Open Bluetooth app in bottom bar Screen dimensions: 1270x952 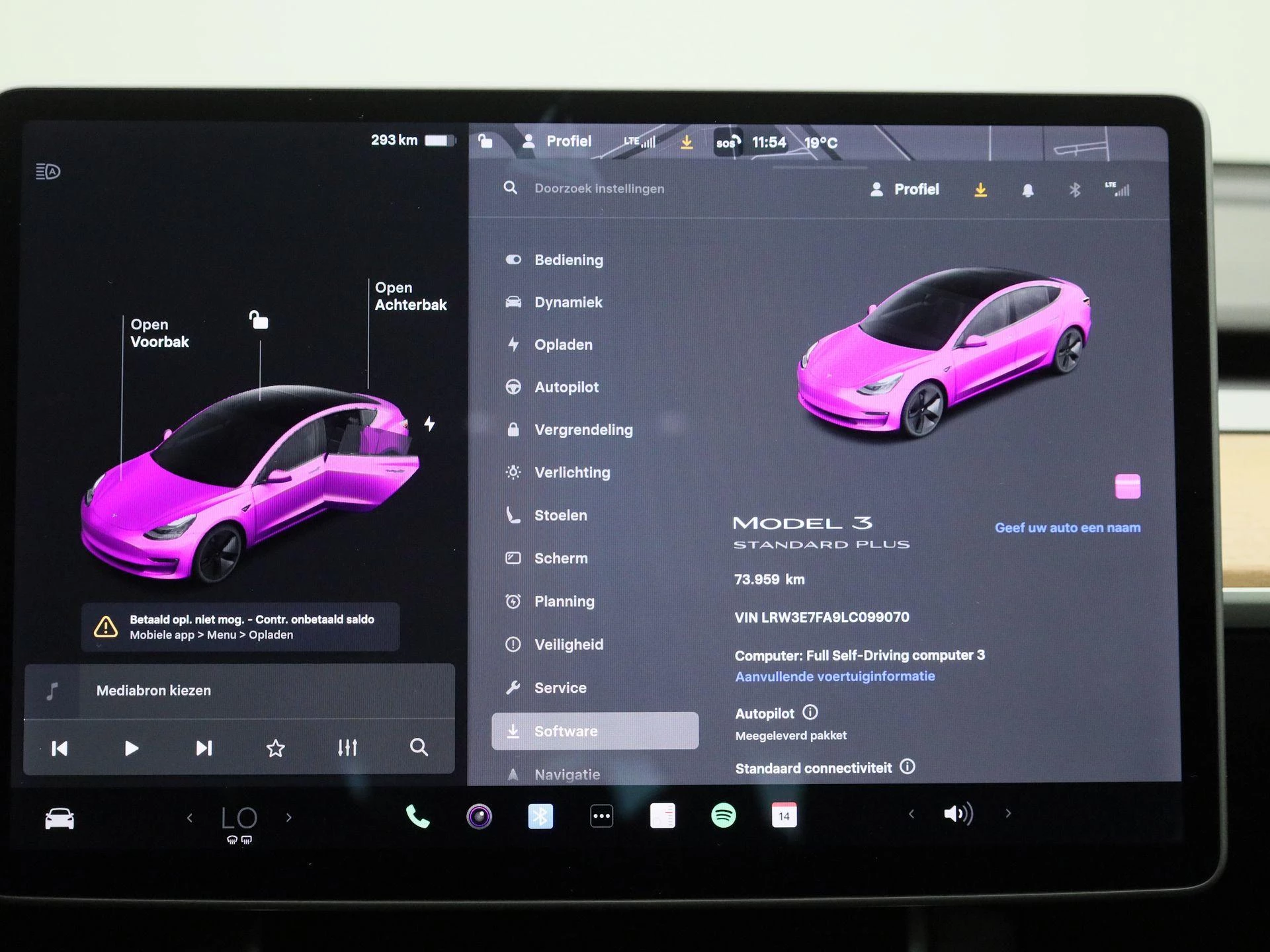(540, 816)
